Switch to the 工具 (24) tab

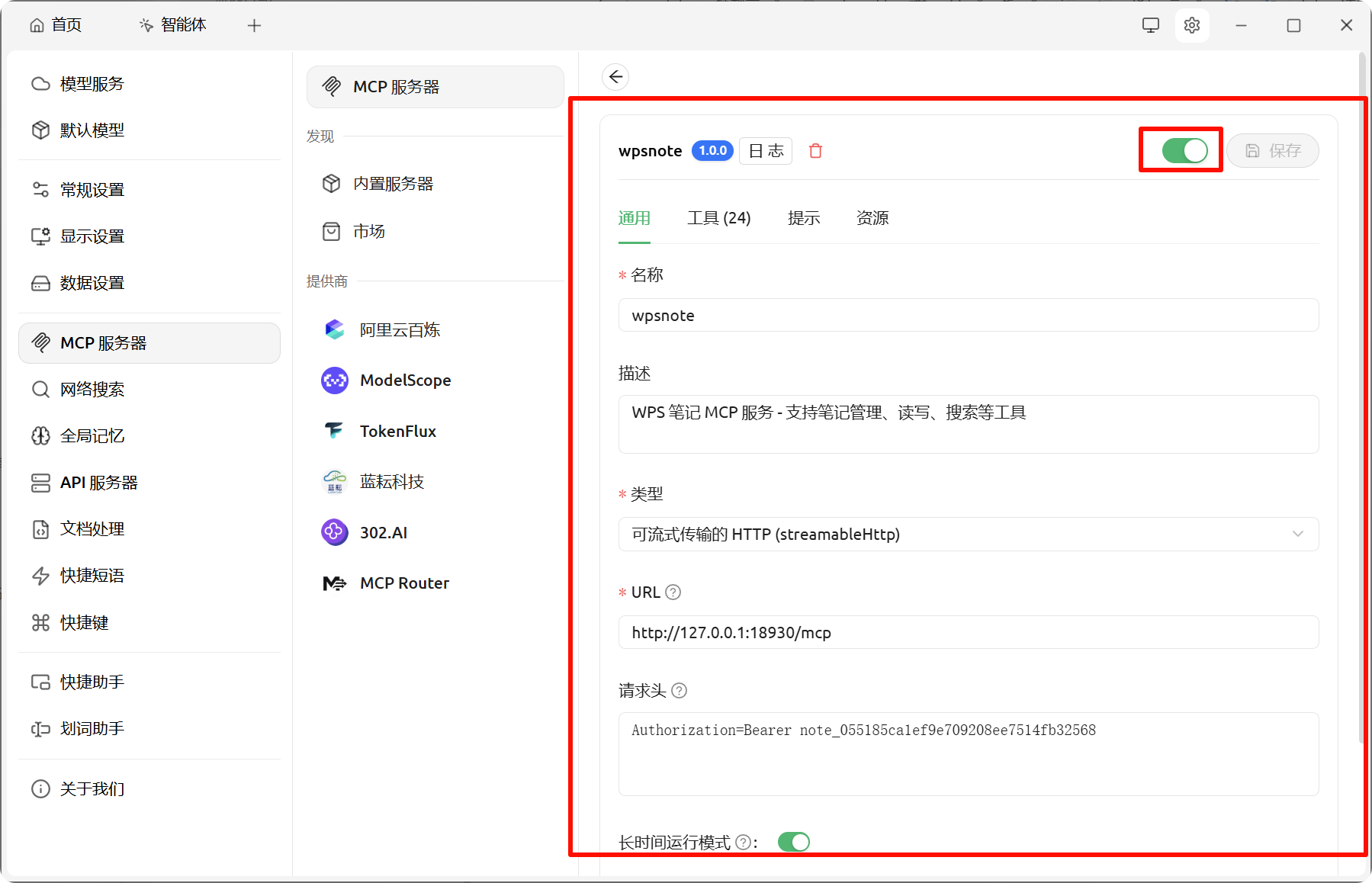719,218
